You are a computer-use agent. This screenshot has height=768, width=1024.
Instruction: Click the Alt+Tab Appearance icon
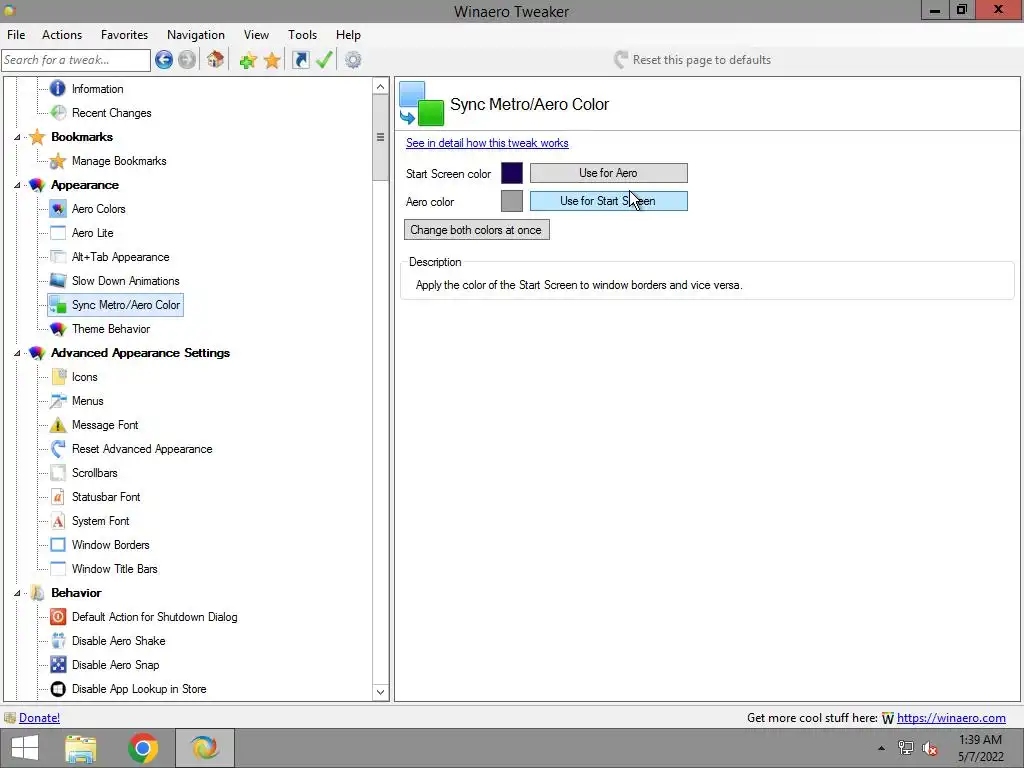58,257
